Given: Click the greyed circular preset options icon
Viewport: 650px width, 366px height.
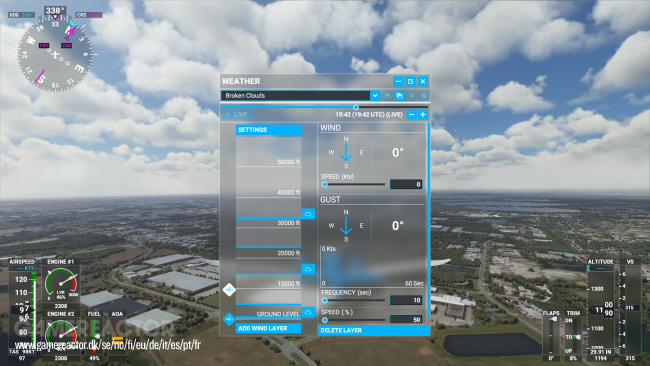Looking at the screenshot, I should (x=412, y=96).
